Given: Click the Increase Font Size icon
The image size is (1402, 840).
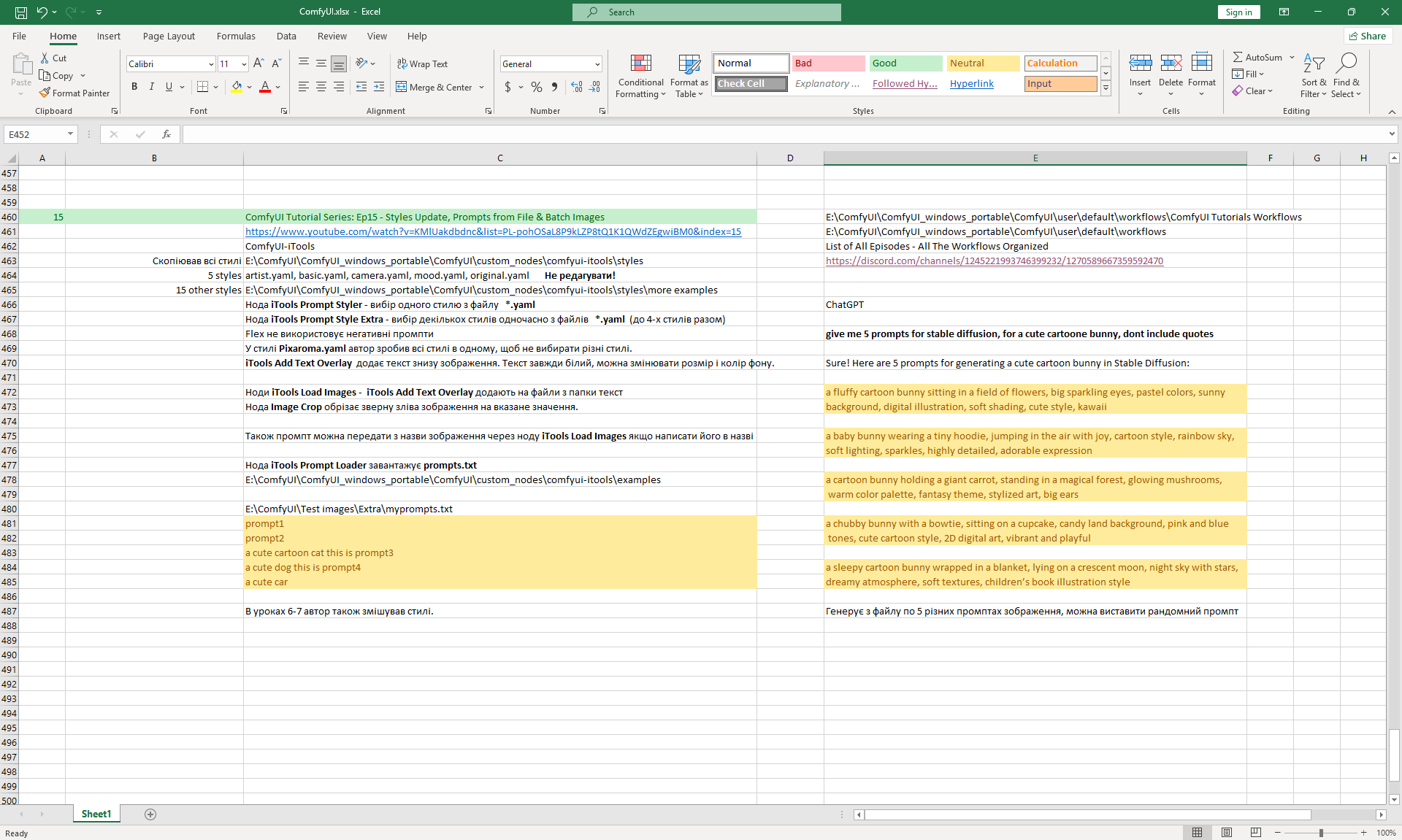Looking at the screenshot, I should (258, 63).
